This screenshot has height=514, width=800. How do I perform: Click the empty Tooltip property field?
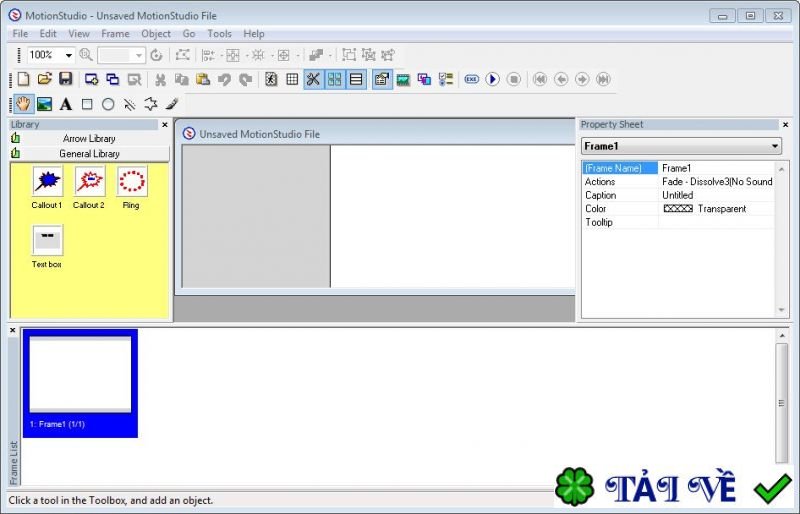click(x=716, y=223)
